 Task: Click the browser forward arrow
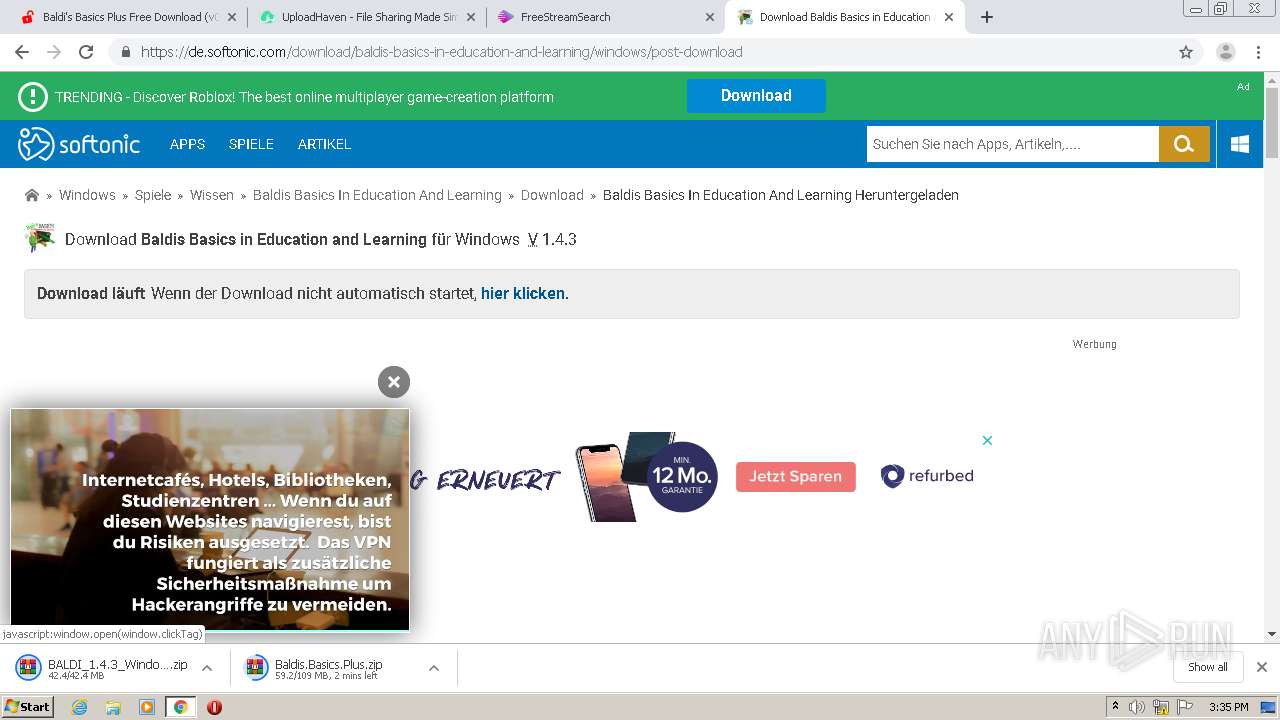coord(54,52)
